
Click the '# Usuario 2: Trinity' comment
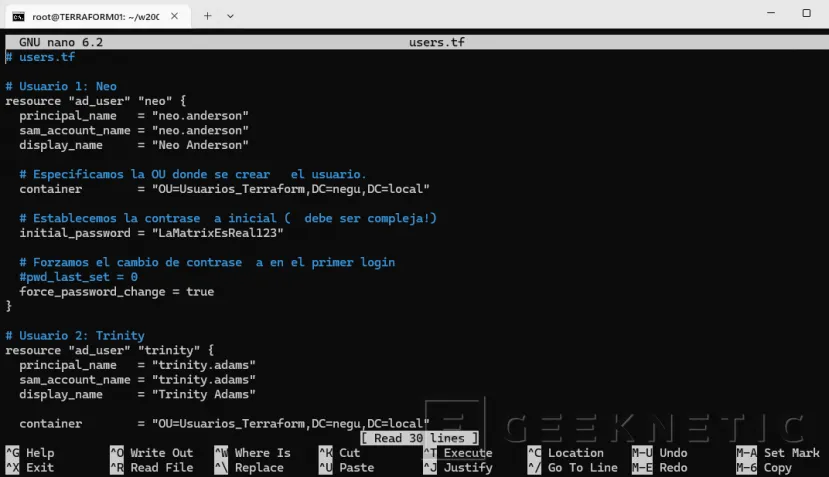point(75,336)
